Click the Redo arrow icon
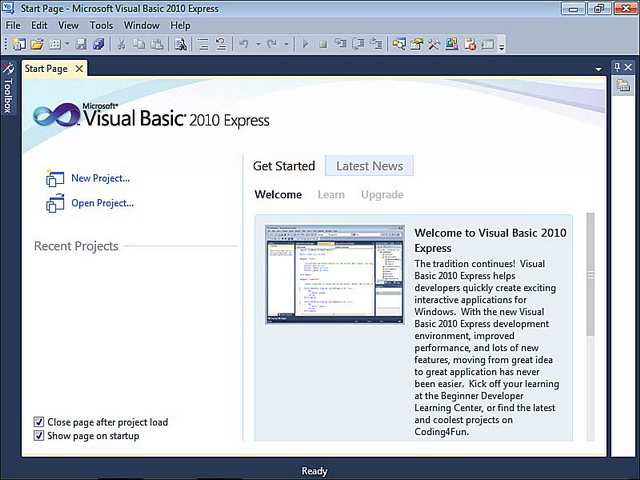The width and height of the screenshot is (640, 480). (272, 44)
